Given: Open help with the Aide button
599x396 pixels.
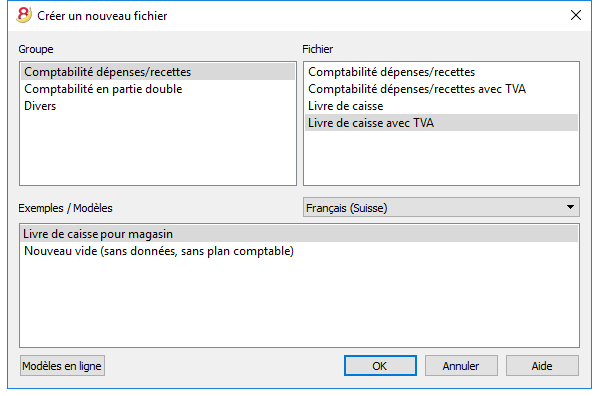Looking at the screenshot, I should click(x=542, y=366).
